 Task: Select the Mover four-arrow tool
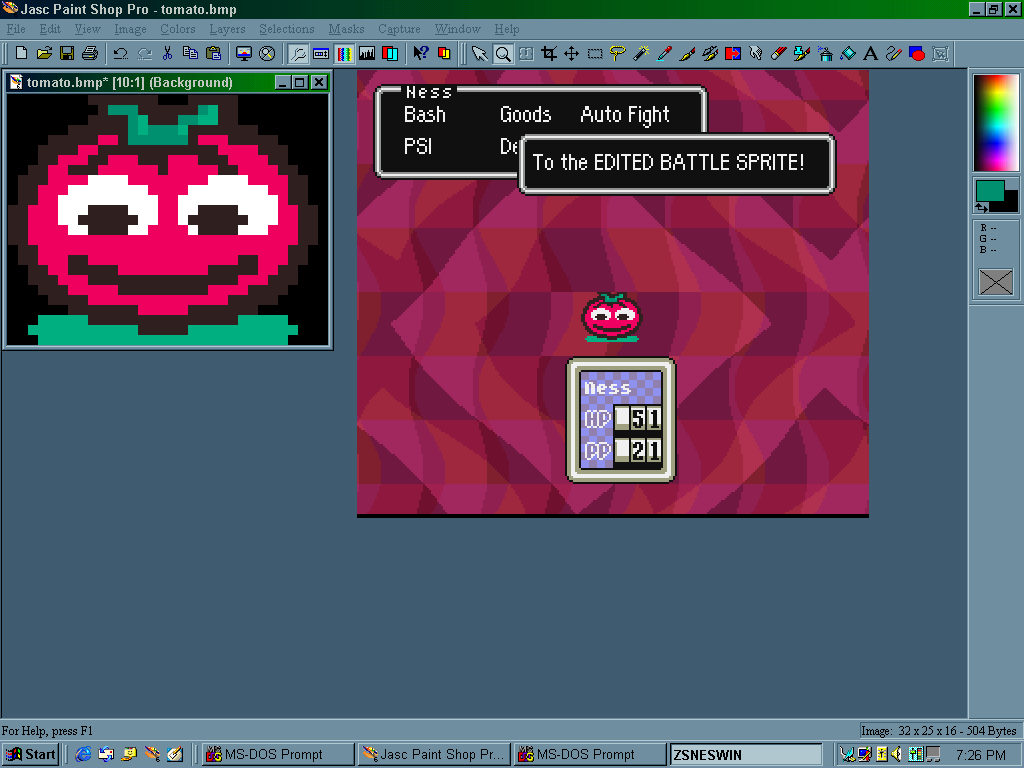(x=571, y=53)
